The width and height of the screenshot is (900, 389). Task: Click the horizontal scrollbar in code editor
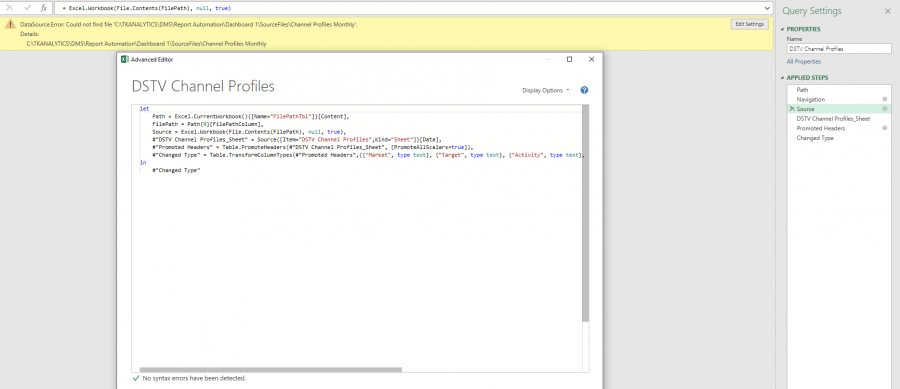click(271, 369)
